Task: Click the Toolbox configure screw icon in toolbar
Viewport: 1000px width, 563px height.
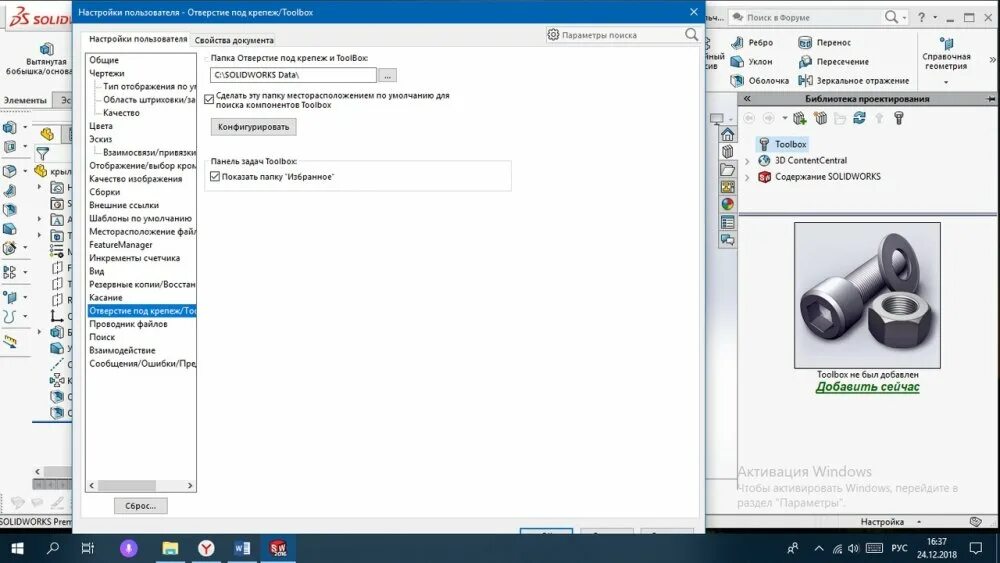Action: [x=899, y=118]
